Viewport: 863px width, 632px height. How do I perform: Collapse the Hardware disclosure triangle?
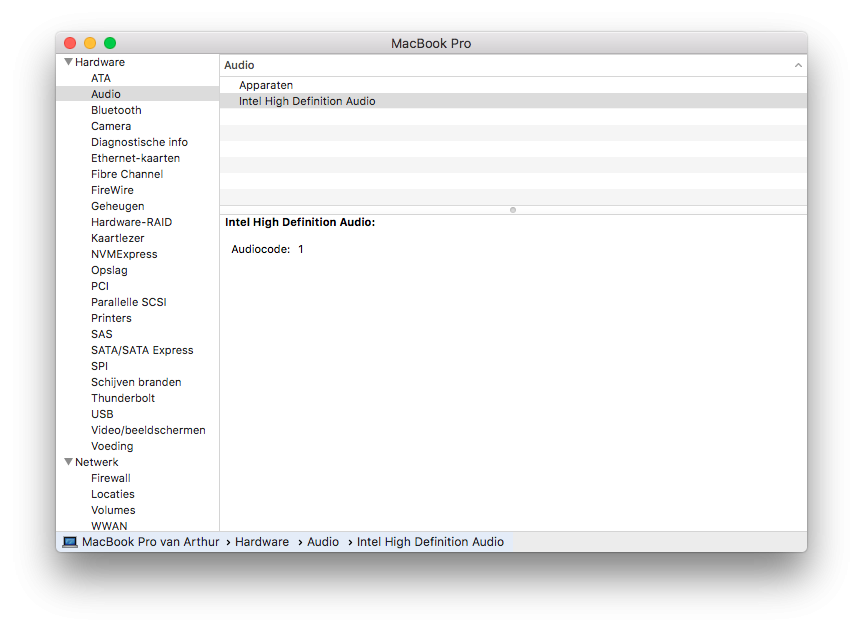(x=68, y=62)
